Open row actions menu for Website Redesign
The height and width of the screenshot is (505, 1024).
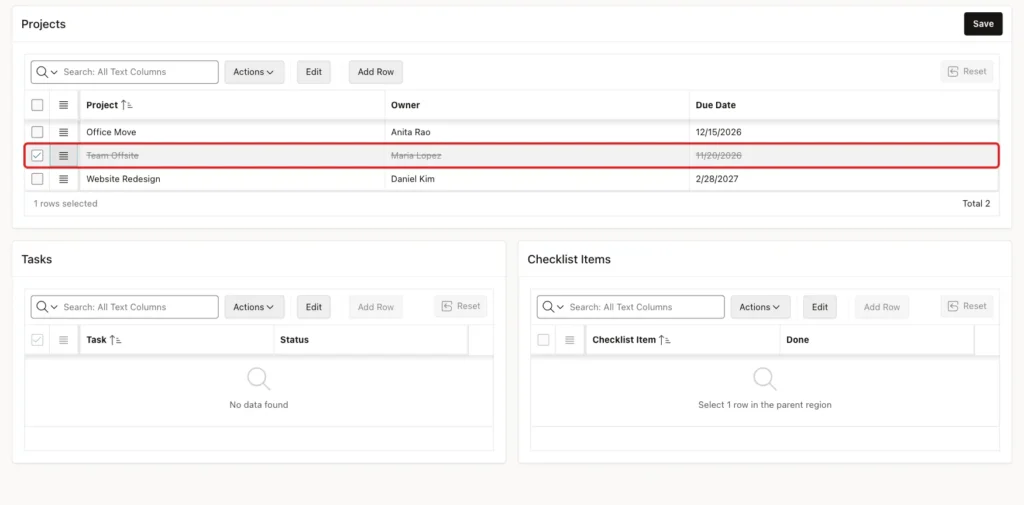[63, 179]
